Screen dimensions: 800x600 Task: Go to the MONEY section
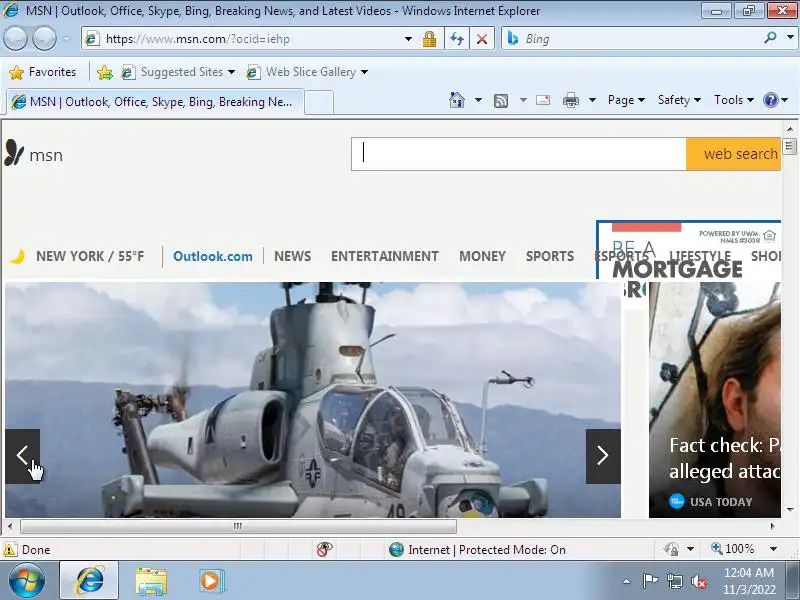click(482, 256)
